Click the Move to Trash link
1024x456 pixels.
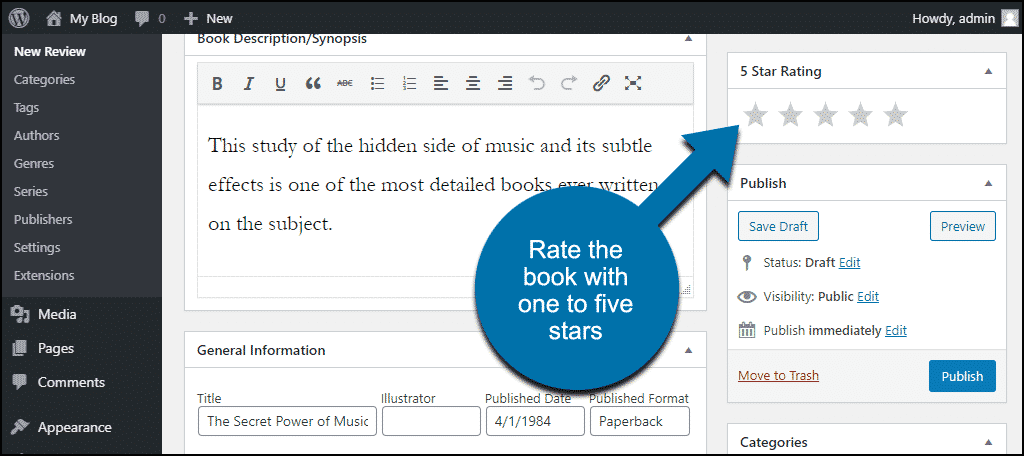coord(778,376)
